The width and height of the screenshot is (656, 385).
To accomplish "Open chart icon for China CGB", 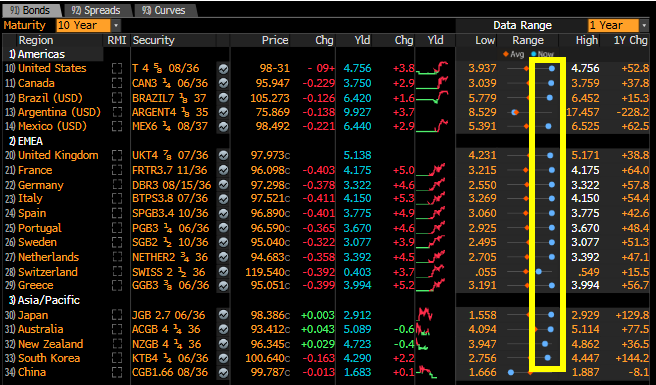I will click(x=223, y=372).
